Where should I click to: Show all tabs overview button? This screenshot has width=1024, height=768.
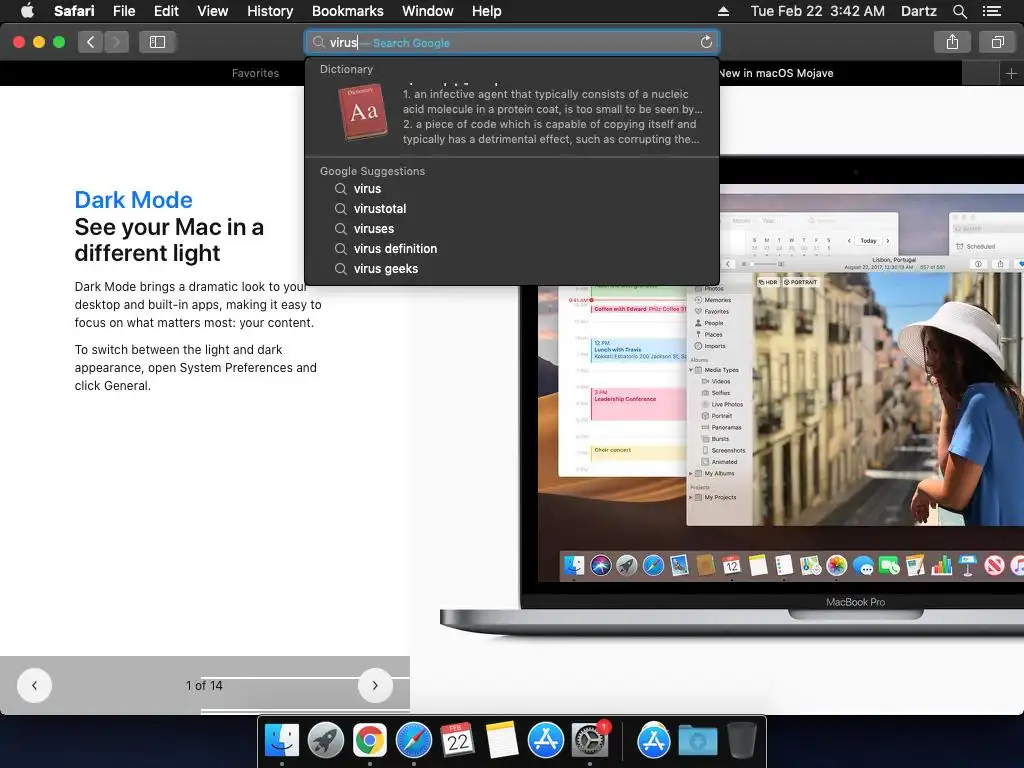(x=997, y=42)
